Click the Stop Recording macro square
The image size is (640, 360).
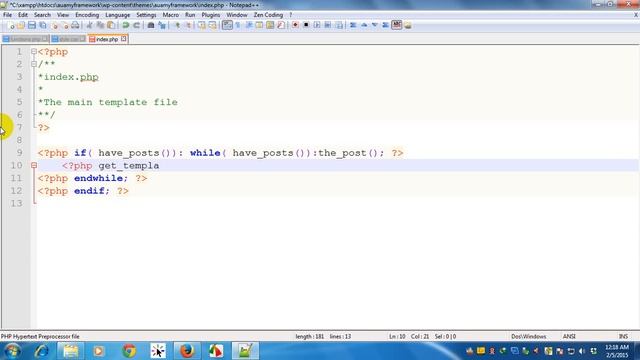coord(306,25)
